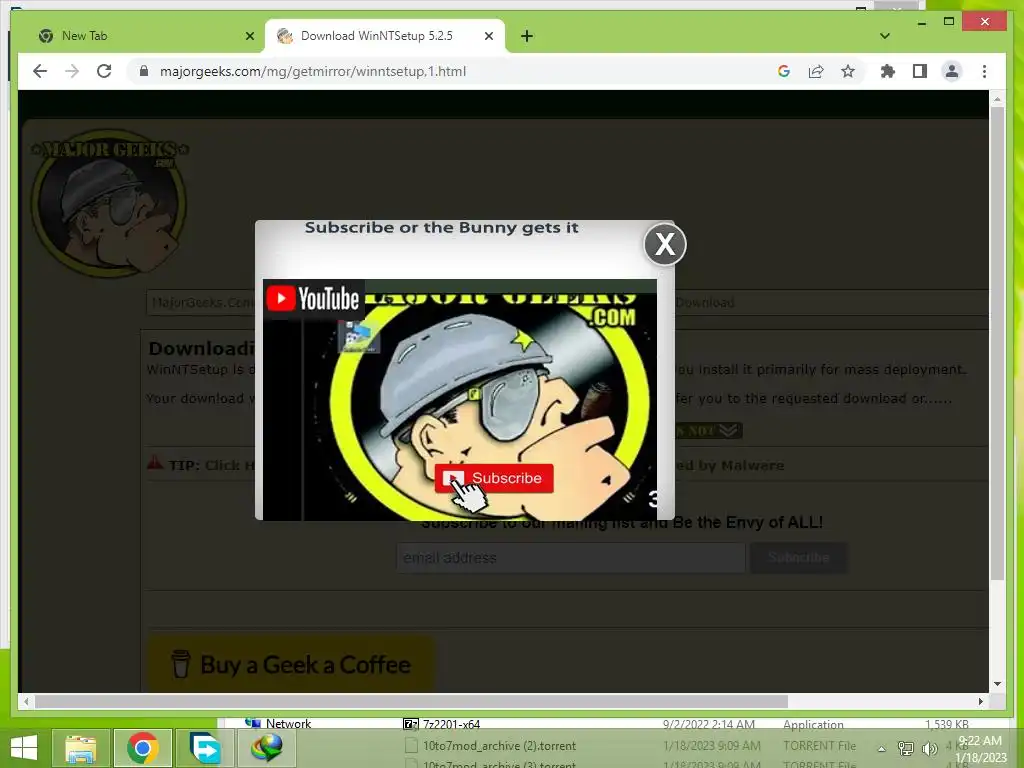
Task: Click the YouTube logo in the popup
Action: click(313, 299)
